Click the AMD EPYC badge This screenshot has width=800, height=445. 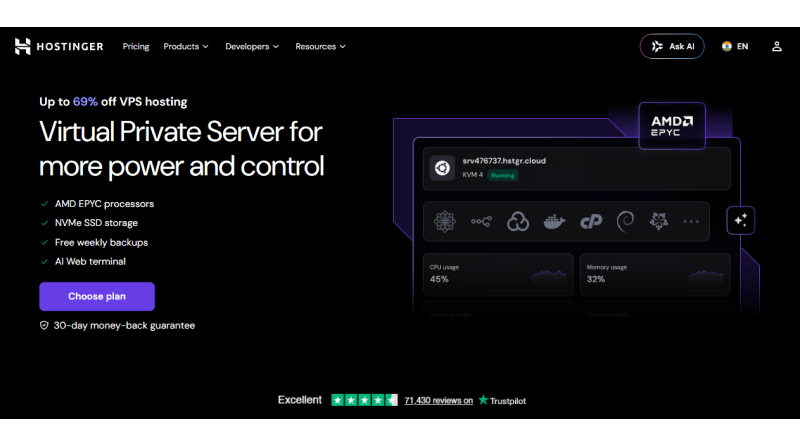click(x=672, y=126)
